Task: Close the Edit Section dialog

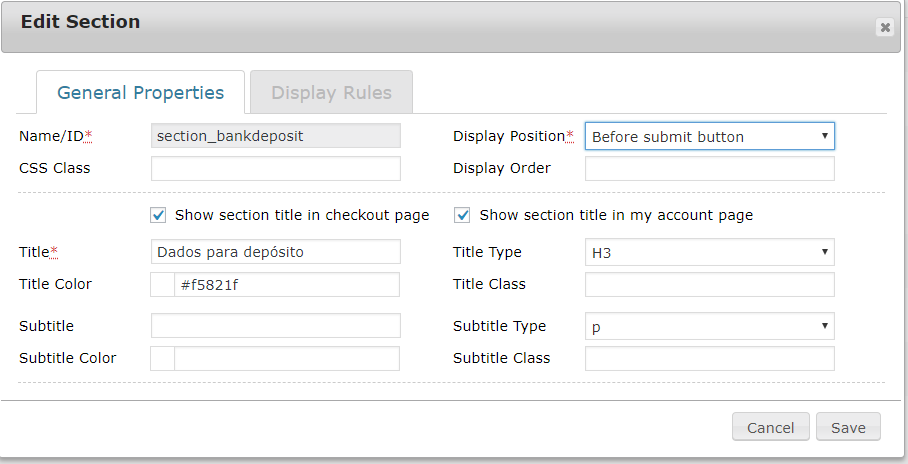Action: click(x=885, y=28)
